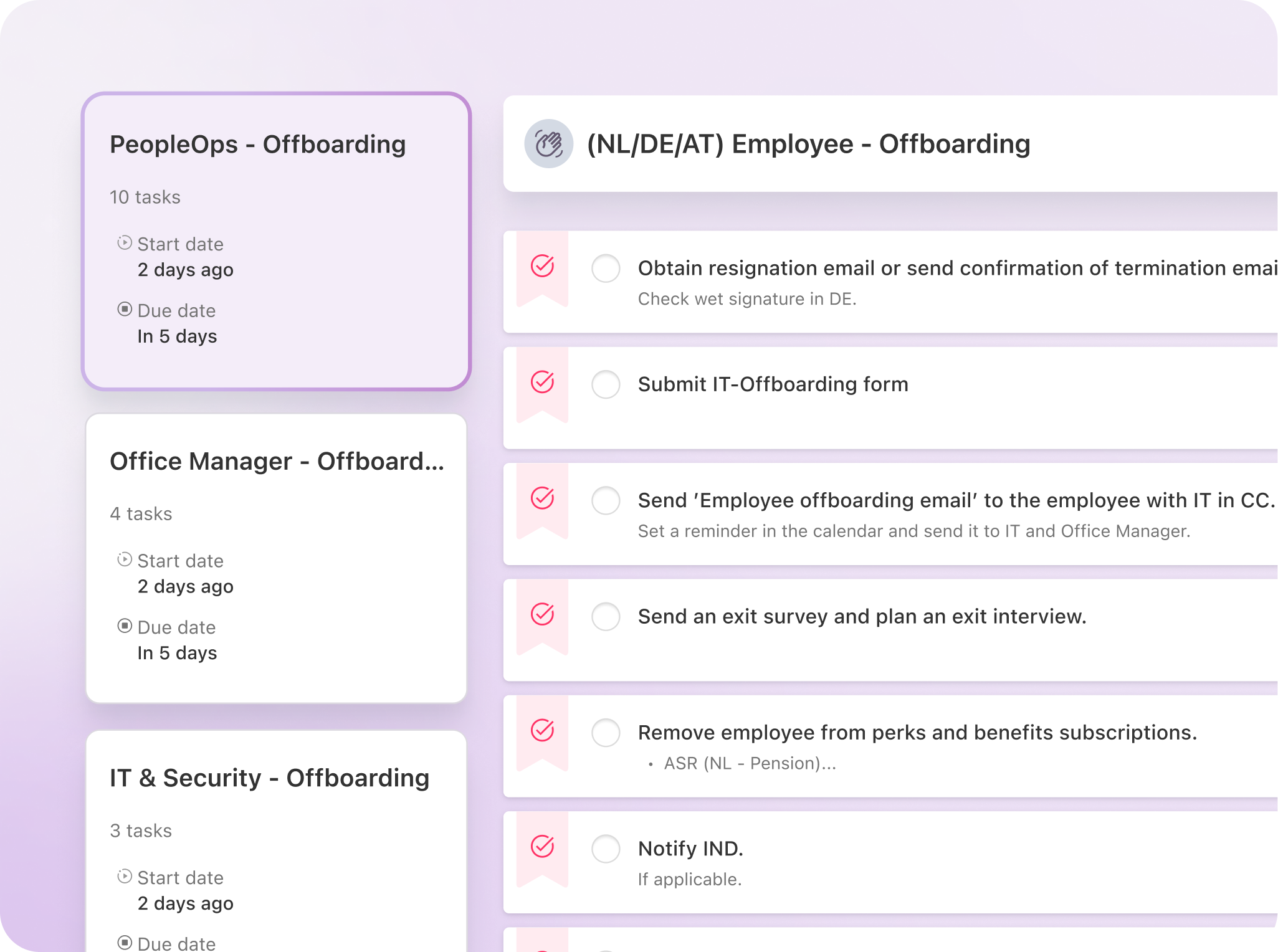This screenshot has height=952, width=1278.
Task: Click the waving hand icon beside the offboarding title
Action: tap(549, 143)
